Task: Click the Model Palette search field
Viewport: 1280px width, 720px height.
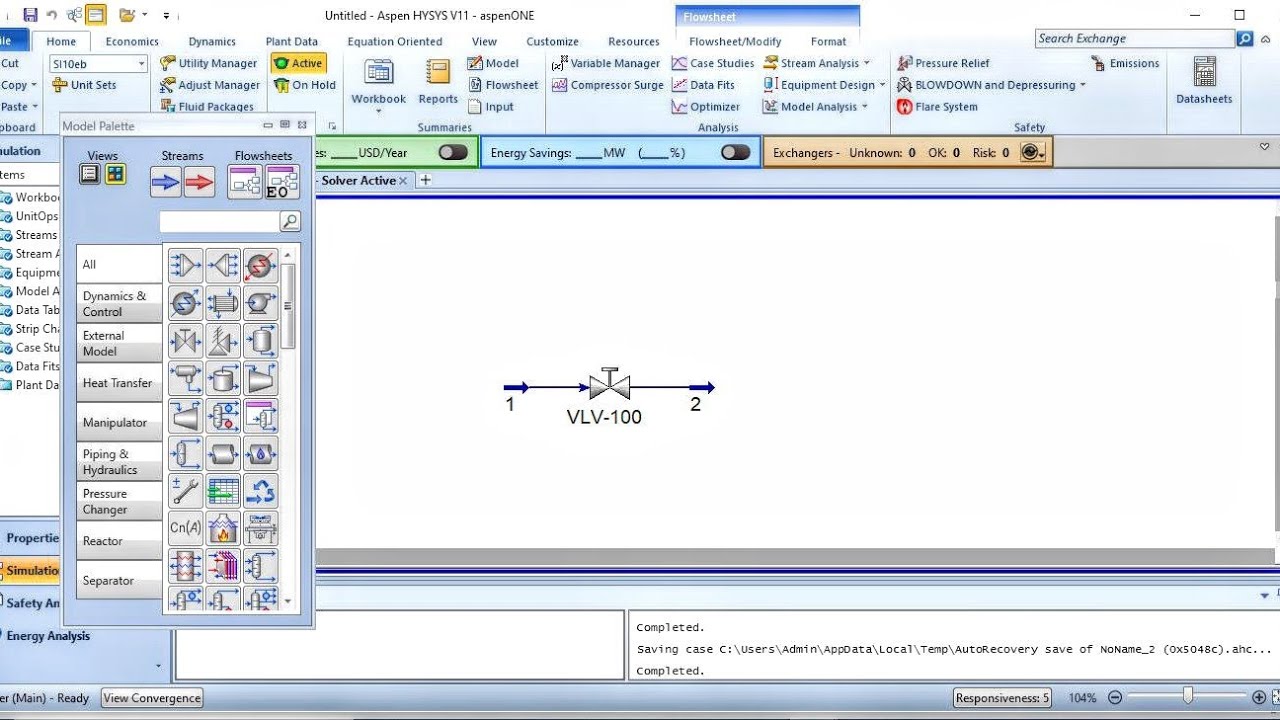Action: [x=219, y=221]
